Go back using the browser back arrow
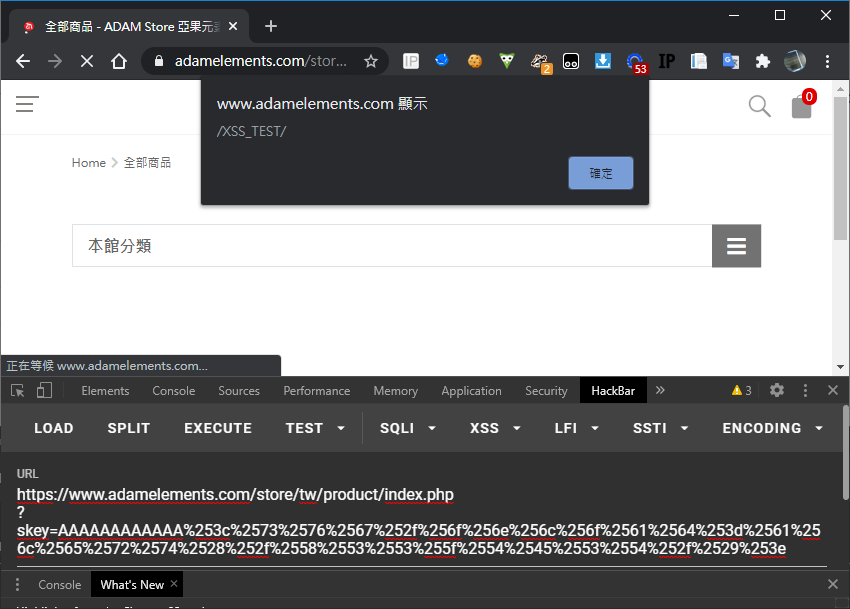 click(23, 61)
